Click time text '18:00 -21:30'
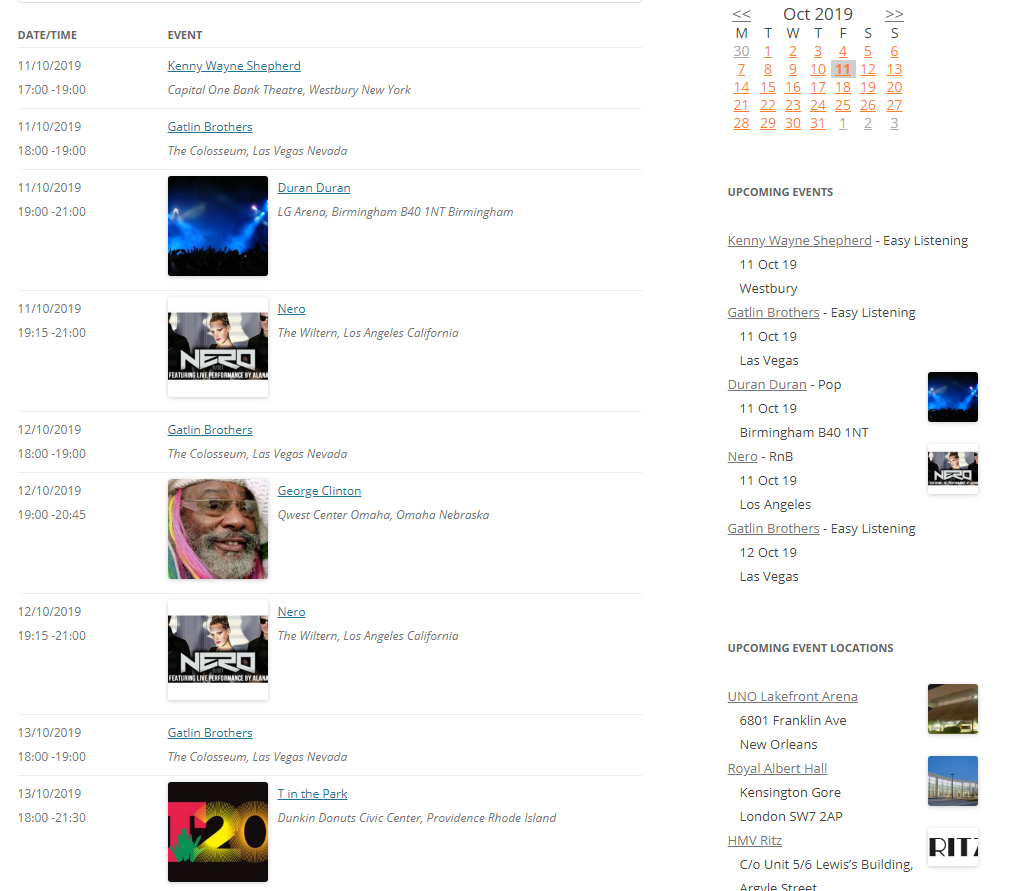The image size is (1010, 891). tap(52, 818)
